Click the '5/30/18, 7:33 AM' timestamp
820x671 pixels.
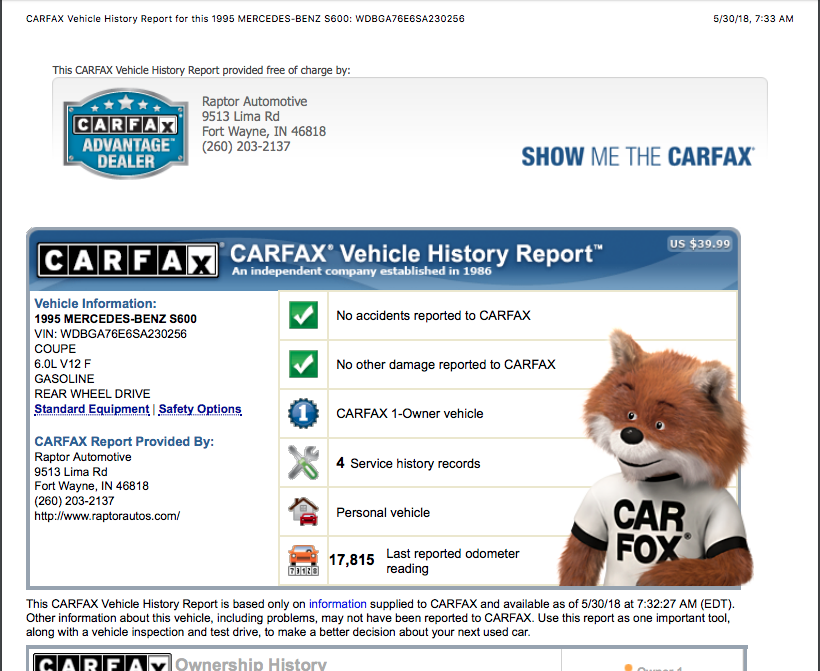(x=753, y=19)
